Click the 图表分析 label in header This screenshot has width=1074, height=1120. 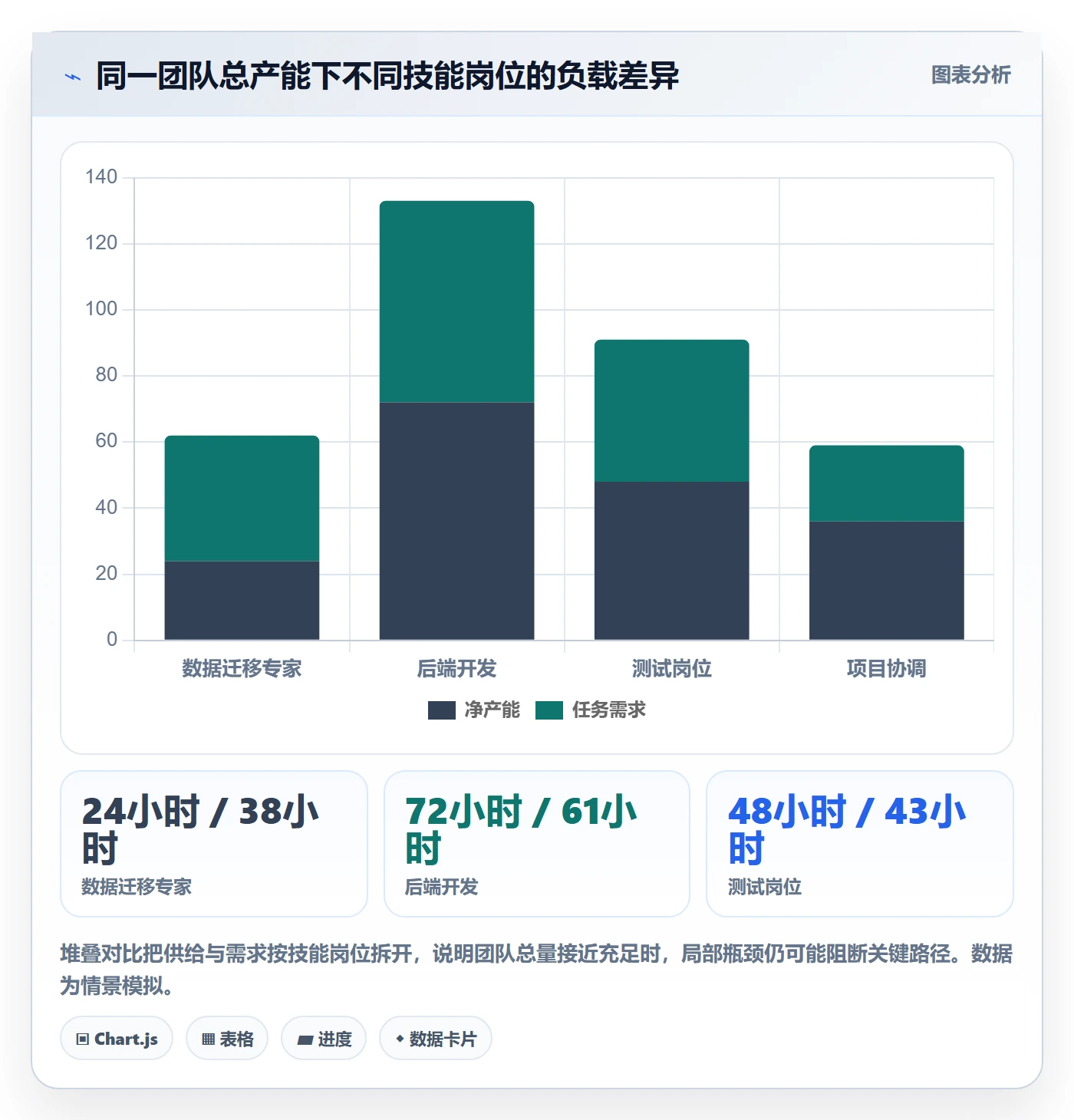pyautogui.click(x=970, y=75)
